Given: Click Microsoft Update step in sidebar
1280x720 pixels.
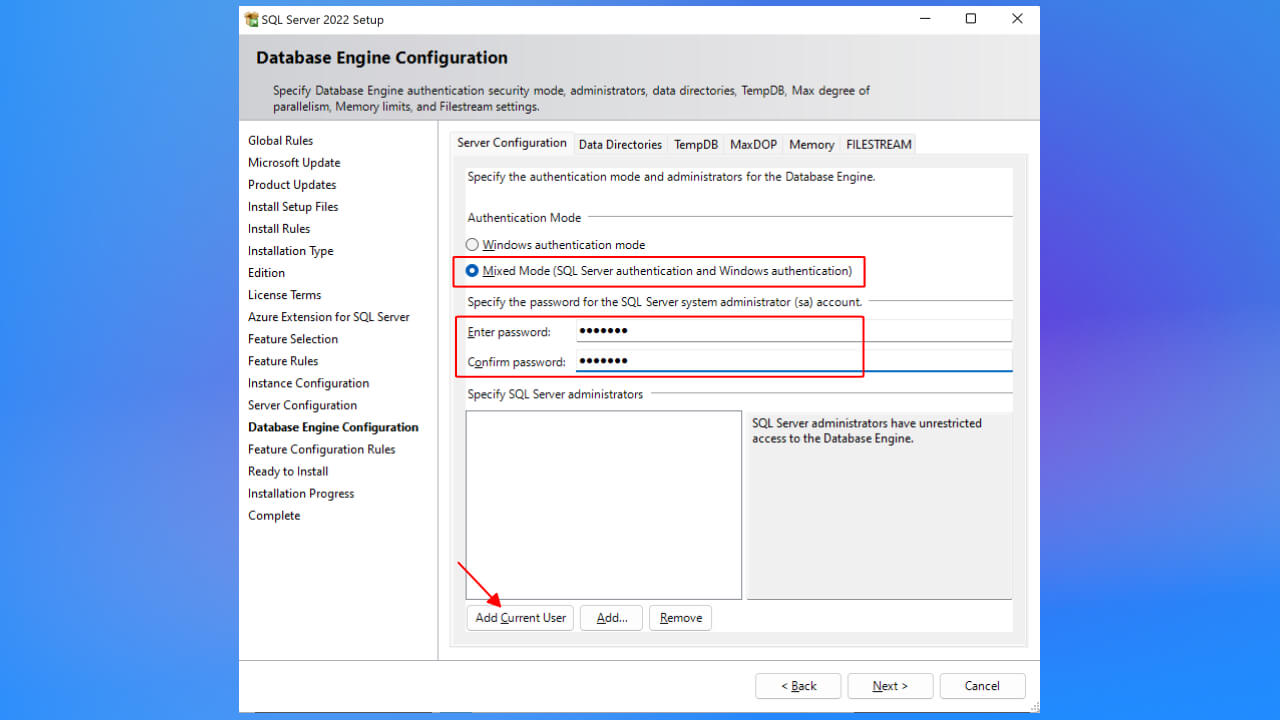Looking at the screenshot, I should tap(294, 163).
